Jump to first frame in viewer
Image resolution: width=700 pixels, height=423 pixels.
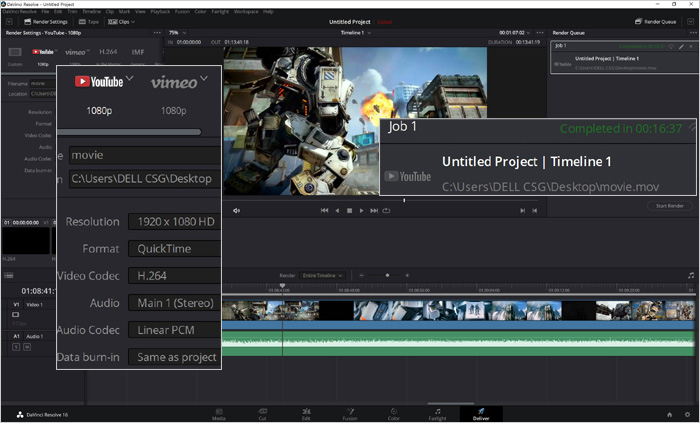click(x=325, y=211)
